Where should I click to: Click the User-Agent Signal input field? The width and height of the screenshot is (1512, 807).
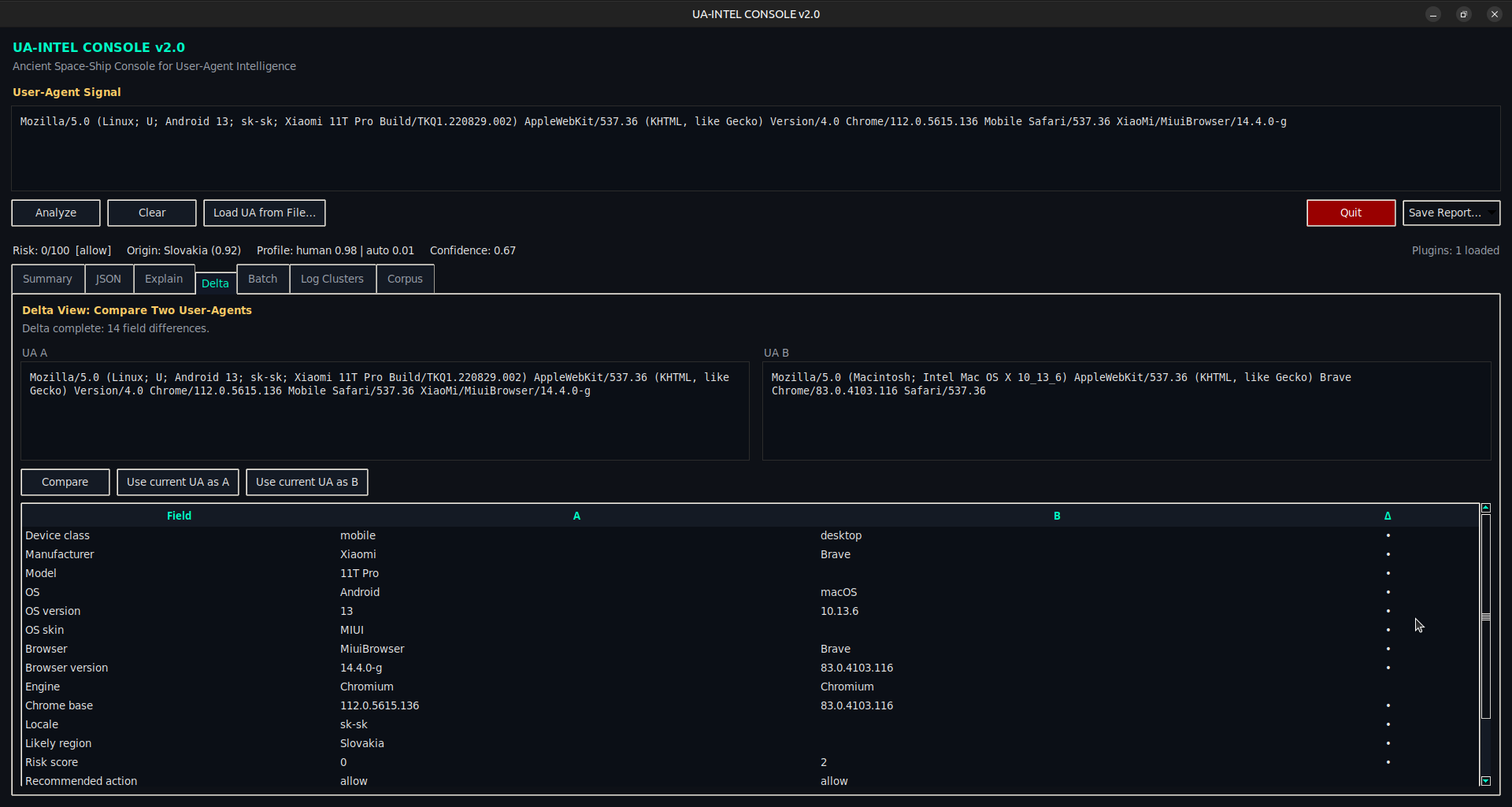[x=755, y=149]
